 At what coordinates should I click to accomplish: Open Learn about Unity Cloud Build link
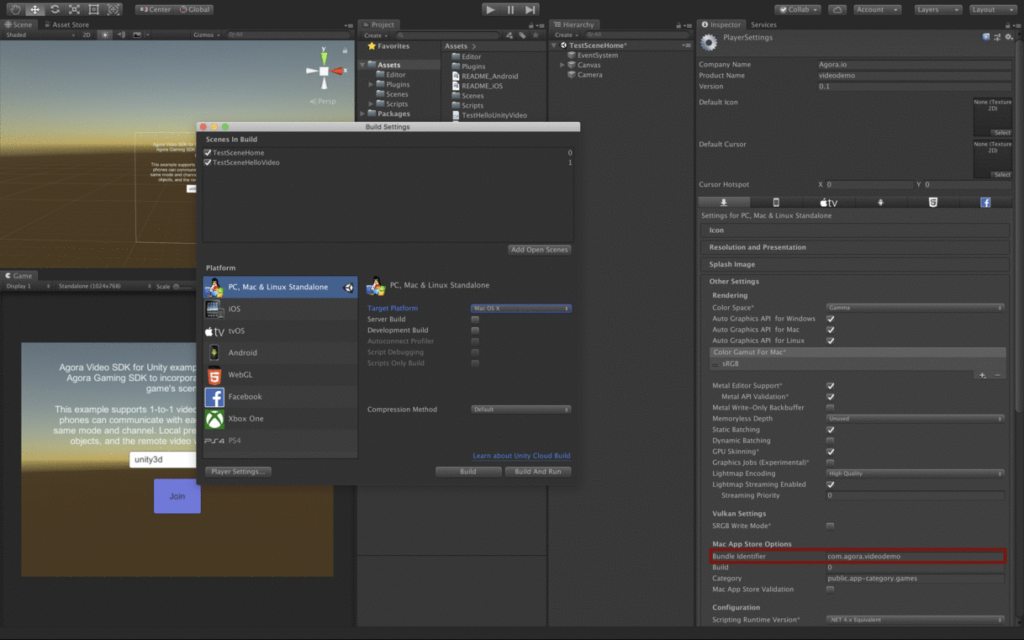(x=521, y=456)
